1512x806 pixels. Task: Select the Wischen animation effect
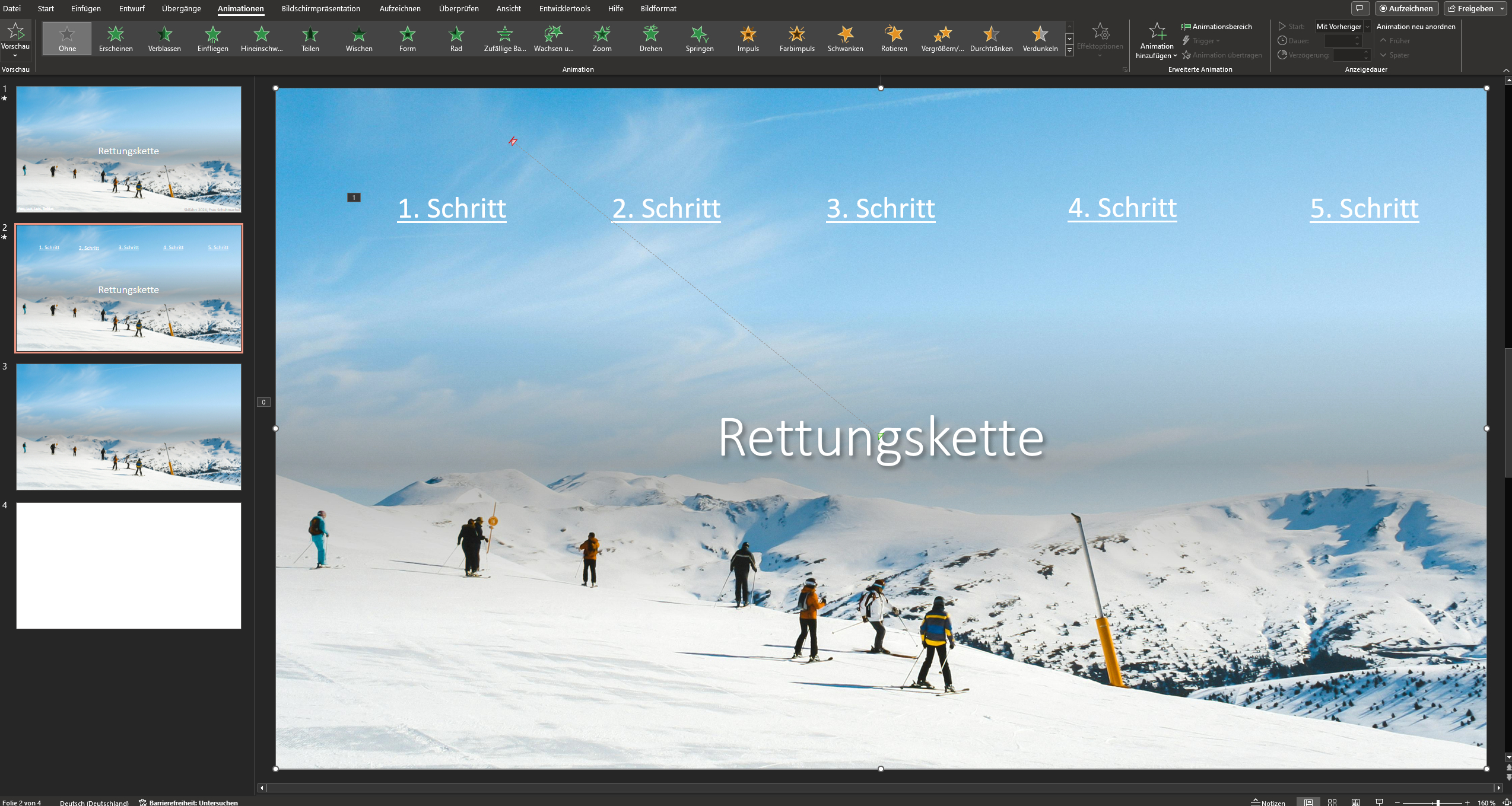(358, 39)
